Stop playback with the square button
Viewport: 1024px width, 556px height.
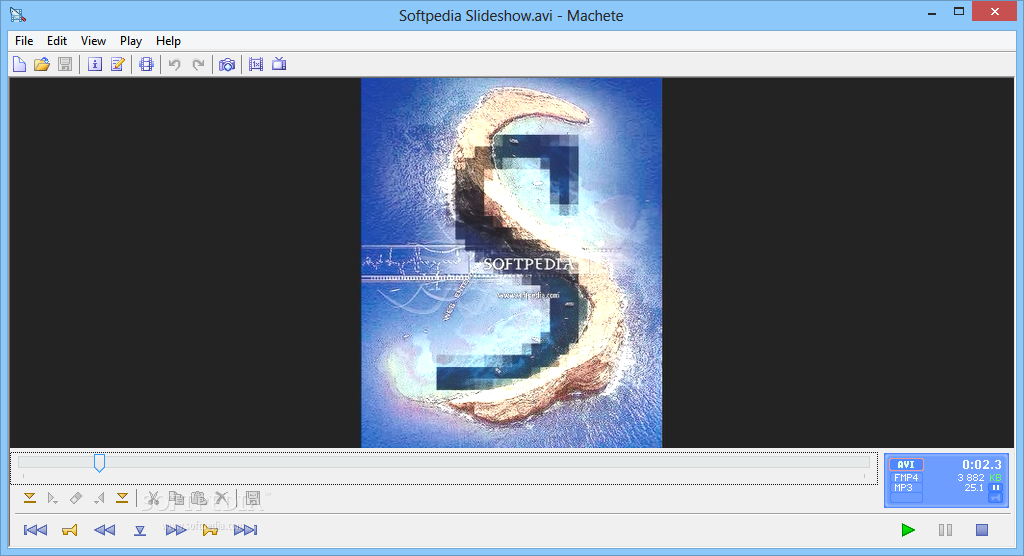[982, 530]
